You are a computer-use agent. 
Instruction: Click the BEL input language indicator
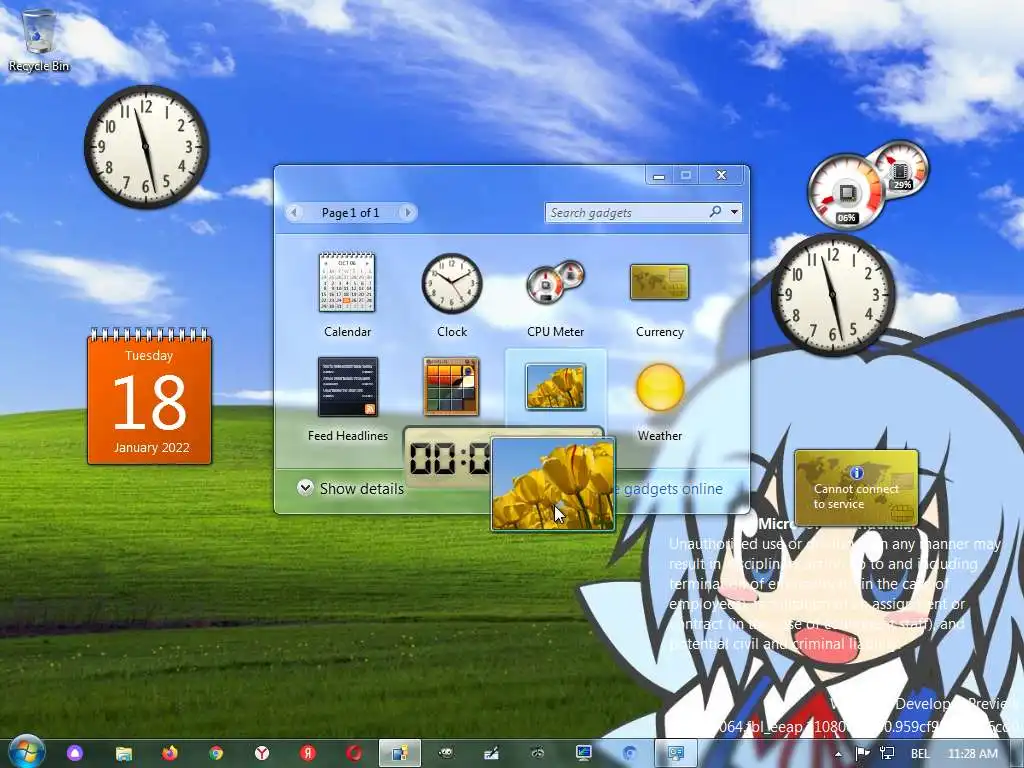[920, 754]
